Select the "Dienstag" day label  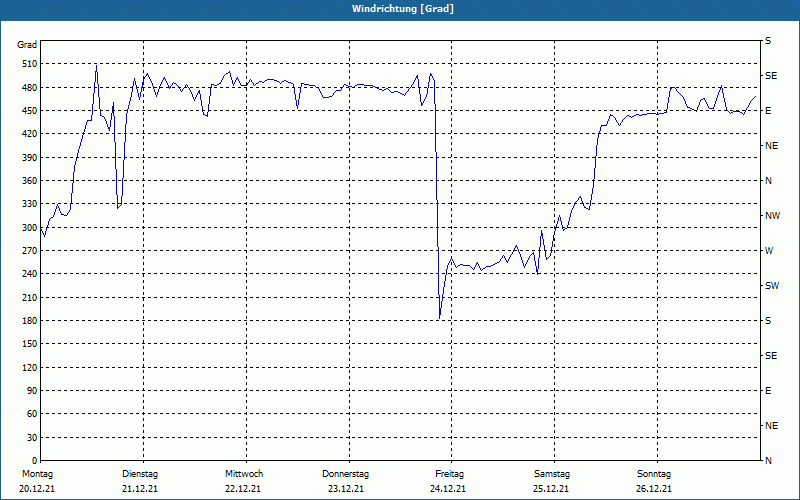pos(140,474)
